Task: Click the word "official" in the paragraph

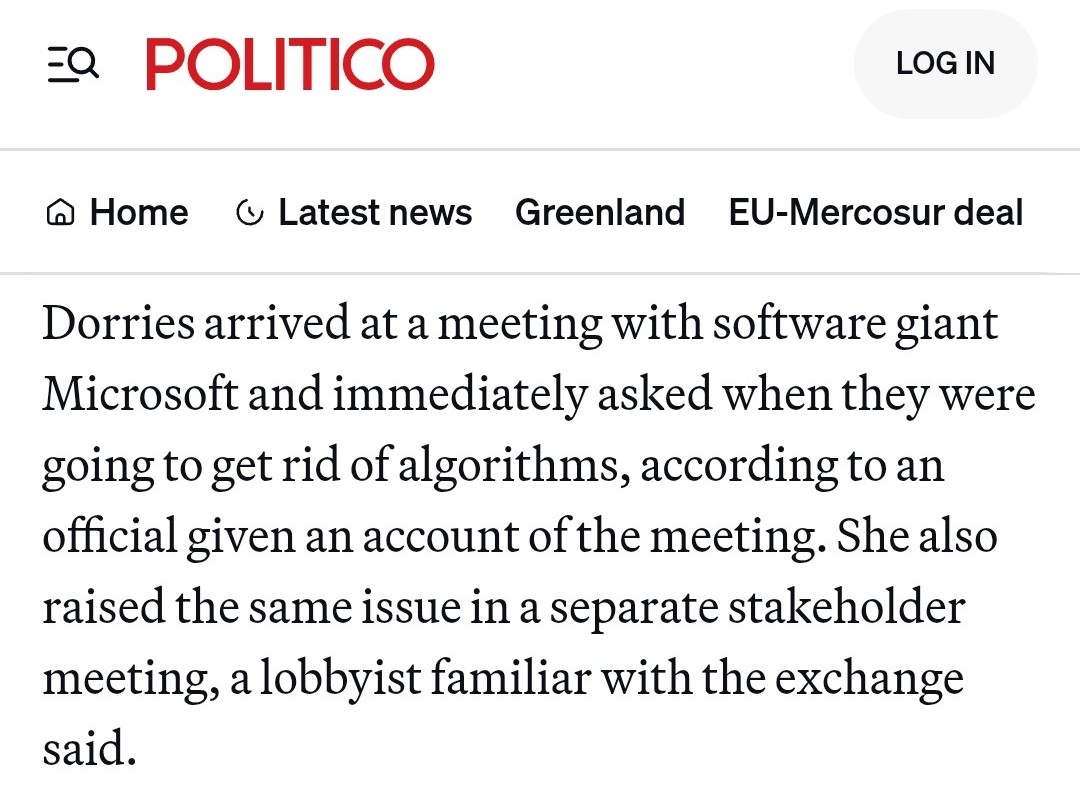Action: click(x=109, y=537)
